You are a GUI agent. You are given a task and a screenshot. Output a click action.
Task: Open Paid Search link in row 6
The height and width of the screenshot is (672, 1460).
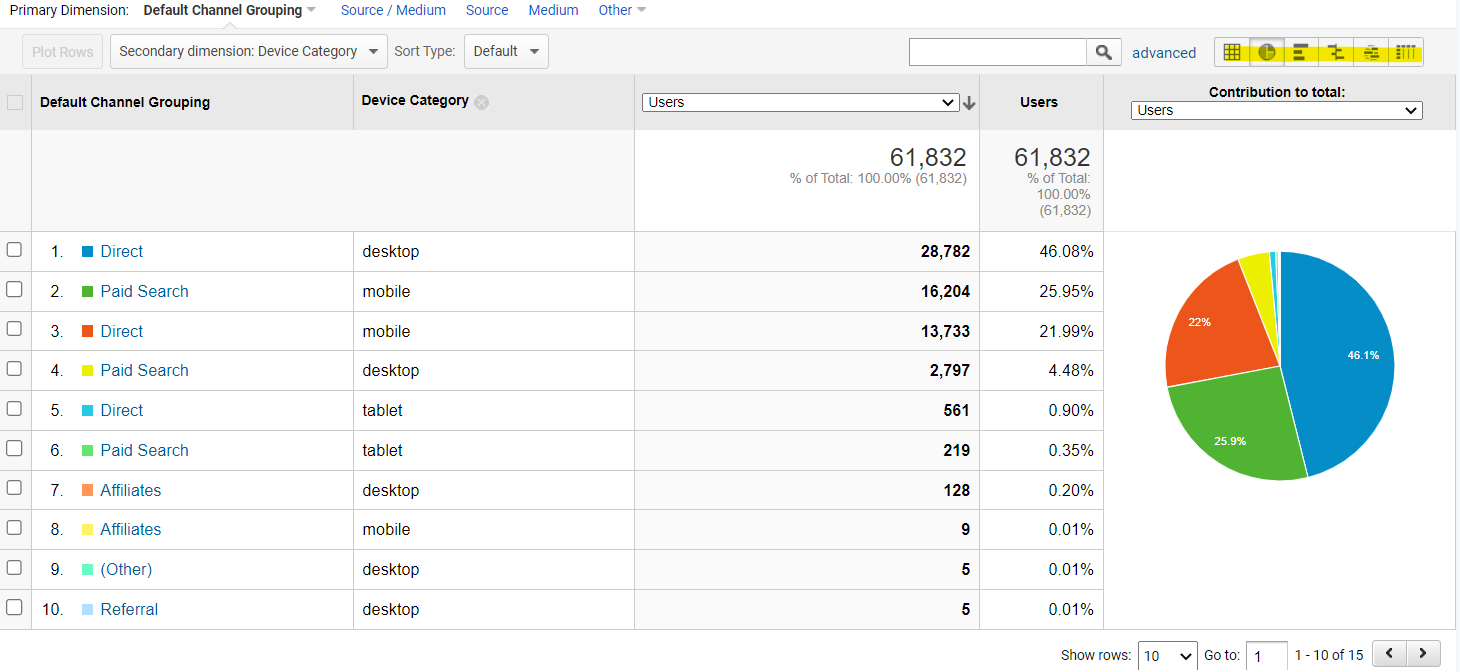(144, 450)
